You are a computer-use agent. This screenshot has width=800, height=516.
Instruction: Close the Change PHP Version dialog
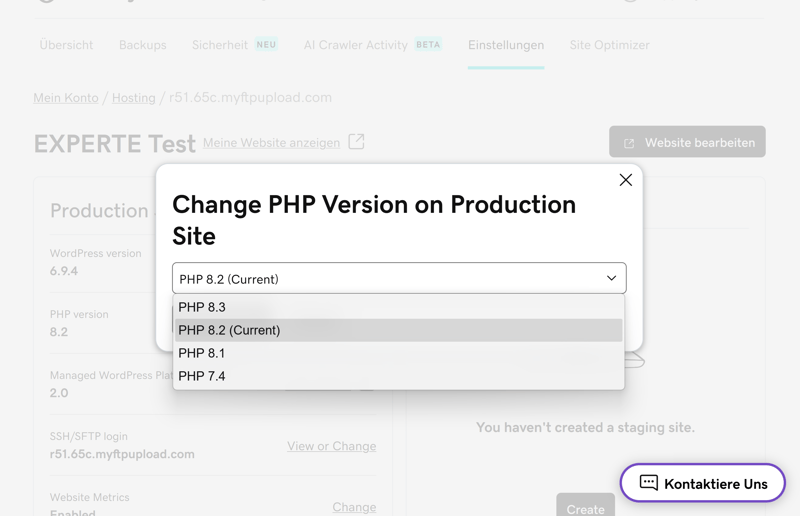click(626, 180)
